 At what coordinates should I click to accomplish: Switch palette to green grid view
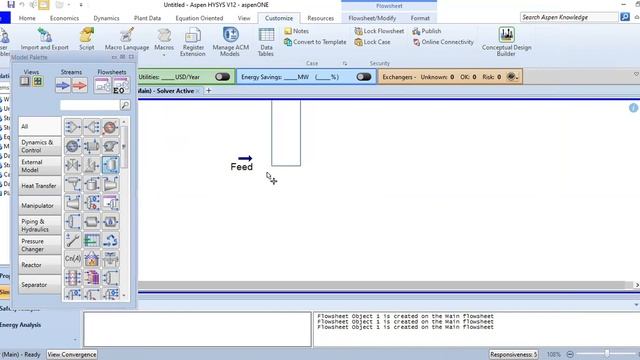pyautogui.click(x=38, y=81)
